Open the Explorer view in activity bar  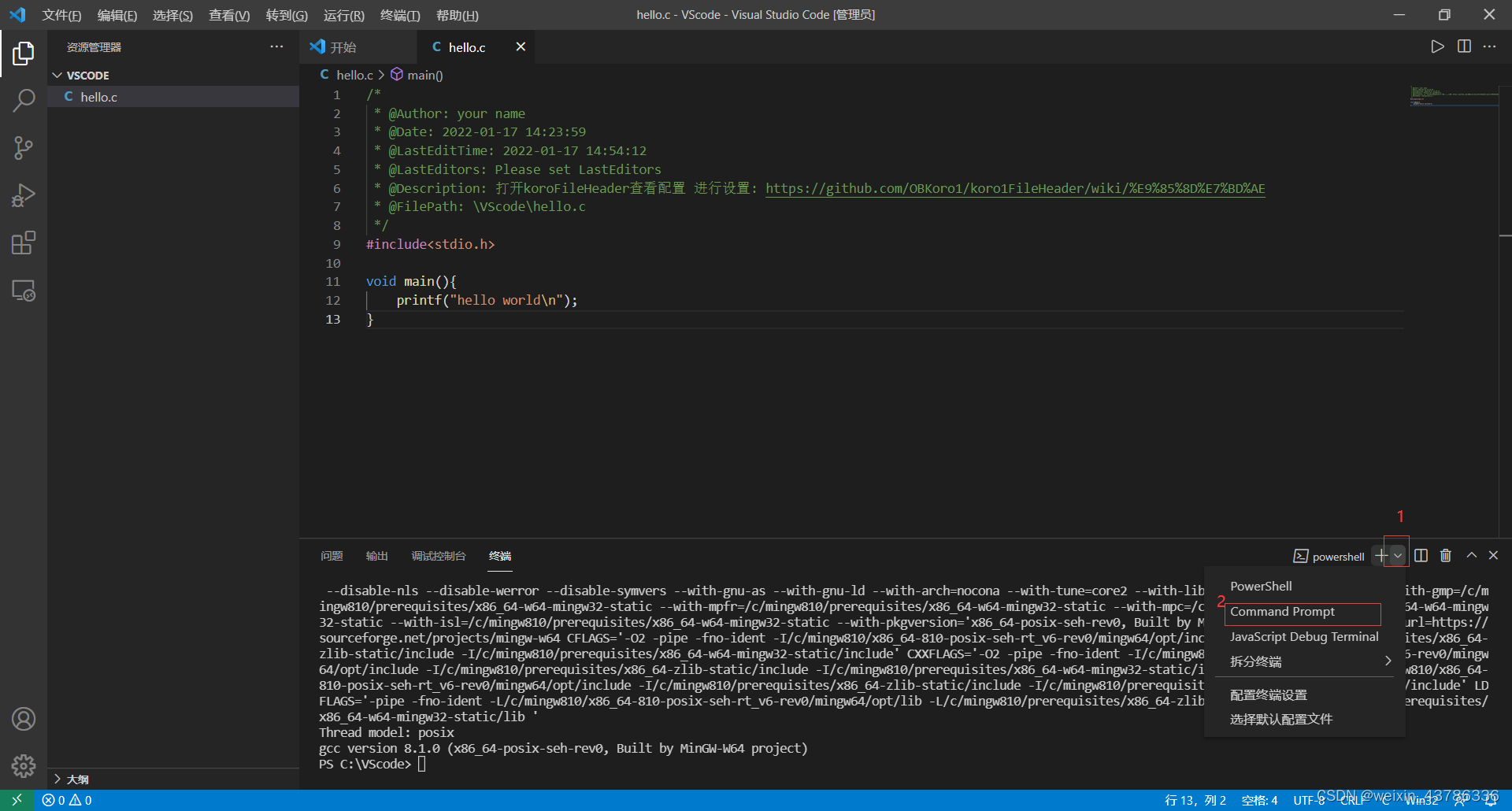24,54
